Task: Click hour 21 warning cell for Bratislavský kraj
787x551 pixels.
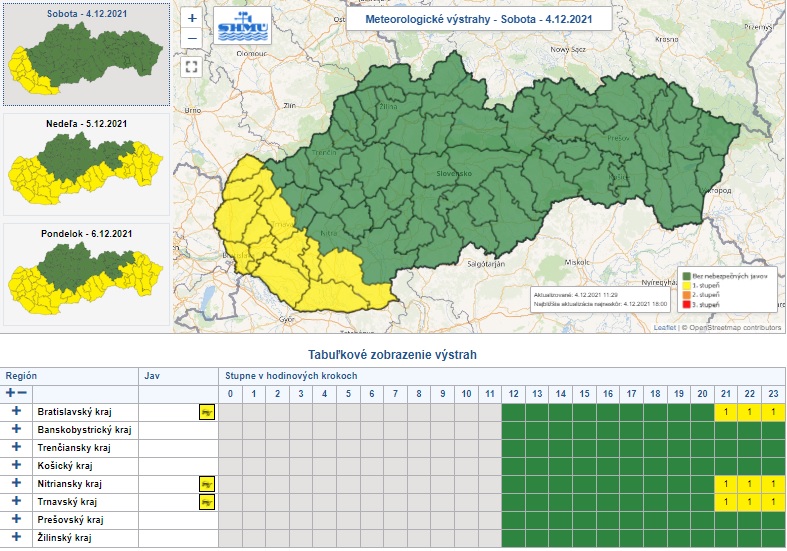Action: [x=726, y=412]
